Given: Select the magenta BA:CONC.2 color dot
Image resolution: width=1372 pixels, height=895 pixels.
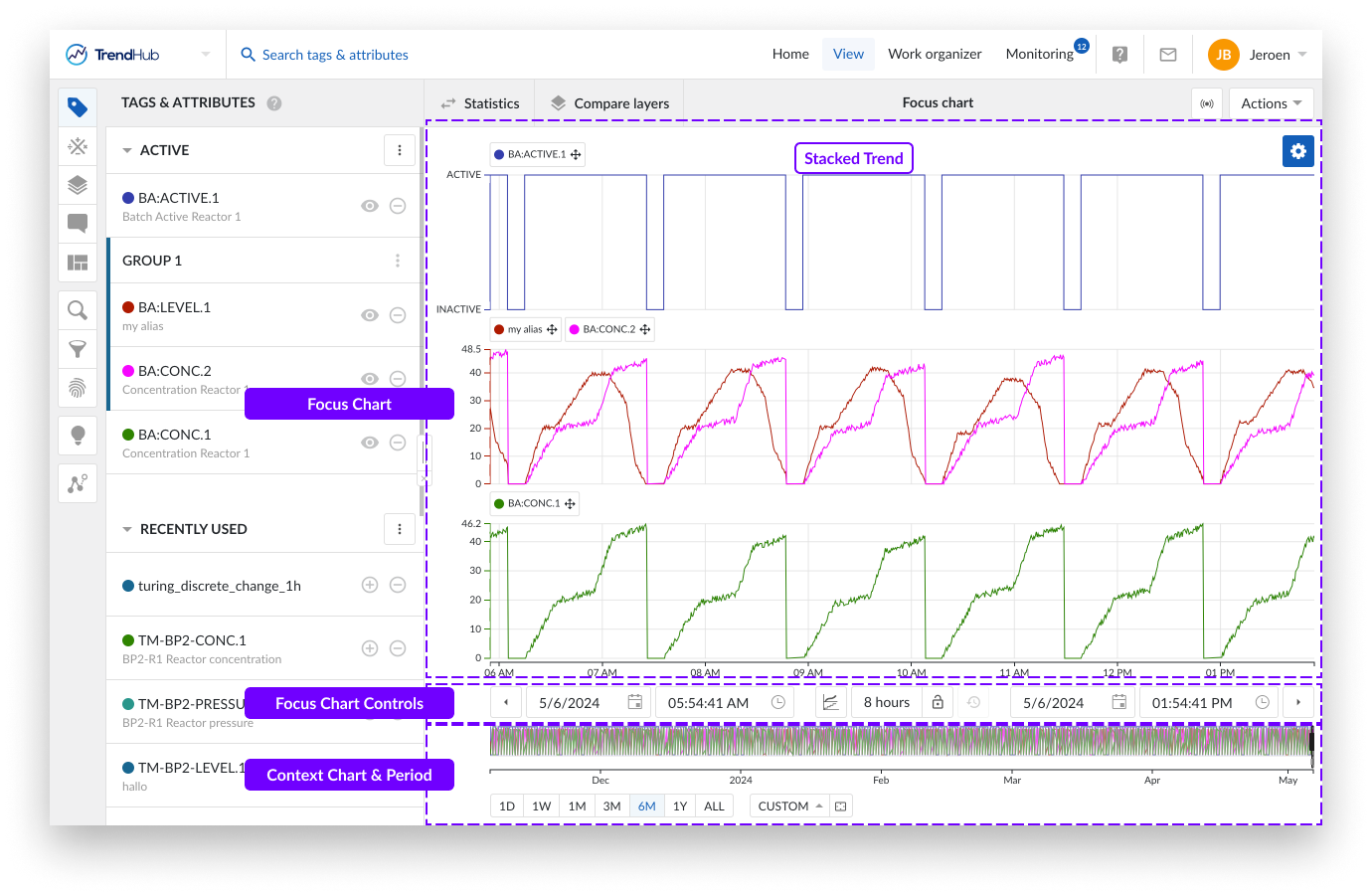Looking at the screenshot, I should [x=128, y=371].
